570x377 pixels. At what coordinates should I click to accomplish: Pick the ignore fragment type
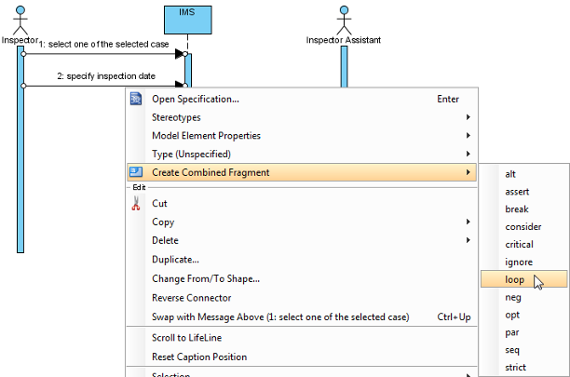pyautogui.click(x=524, y=262)
